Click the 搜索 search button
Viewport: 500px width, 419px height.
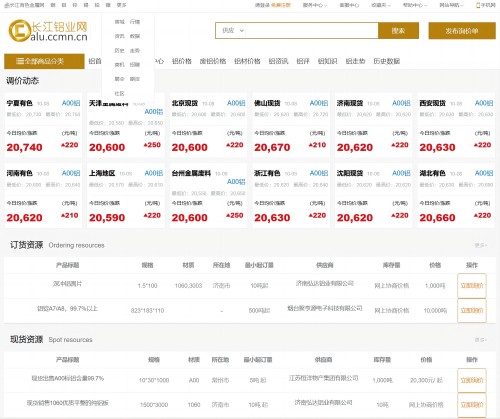click(398, 31)
